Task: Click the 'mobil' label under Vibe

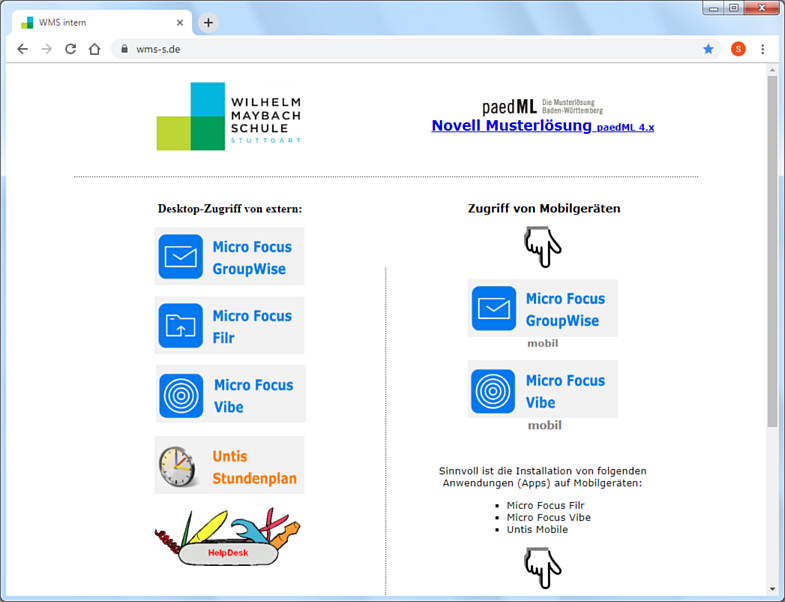Action: tap(545, 425)
